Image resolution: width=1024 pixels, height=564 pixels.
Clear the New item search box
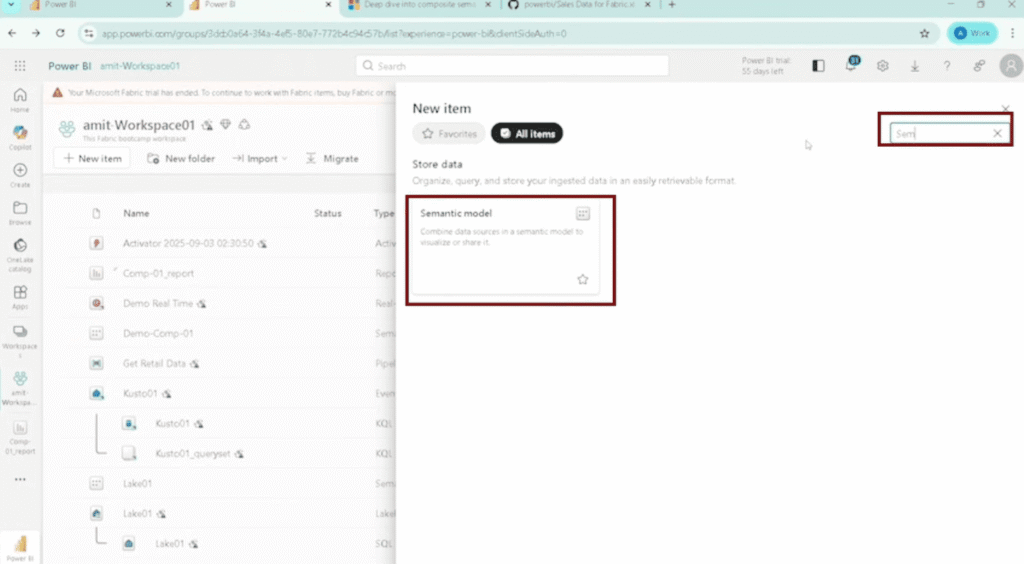pos(997,134)
